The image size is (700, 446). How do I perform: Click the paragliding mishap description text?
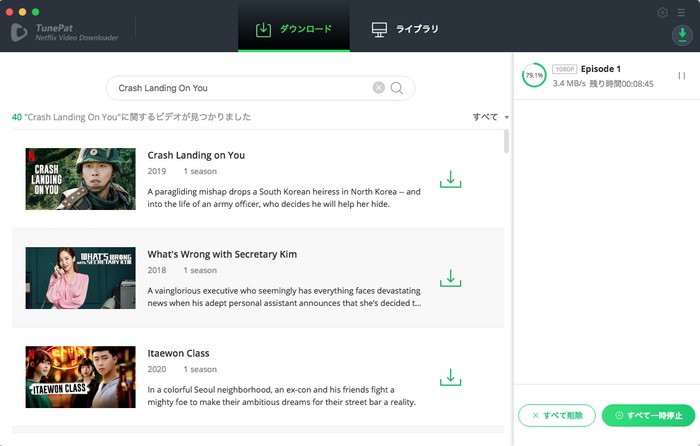284,198
